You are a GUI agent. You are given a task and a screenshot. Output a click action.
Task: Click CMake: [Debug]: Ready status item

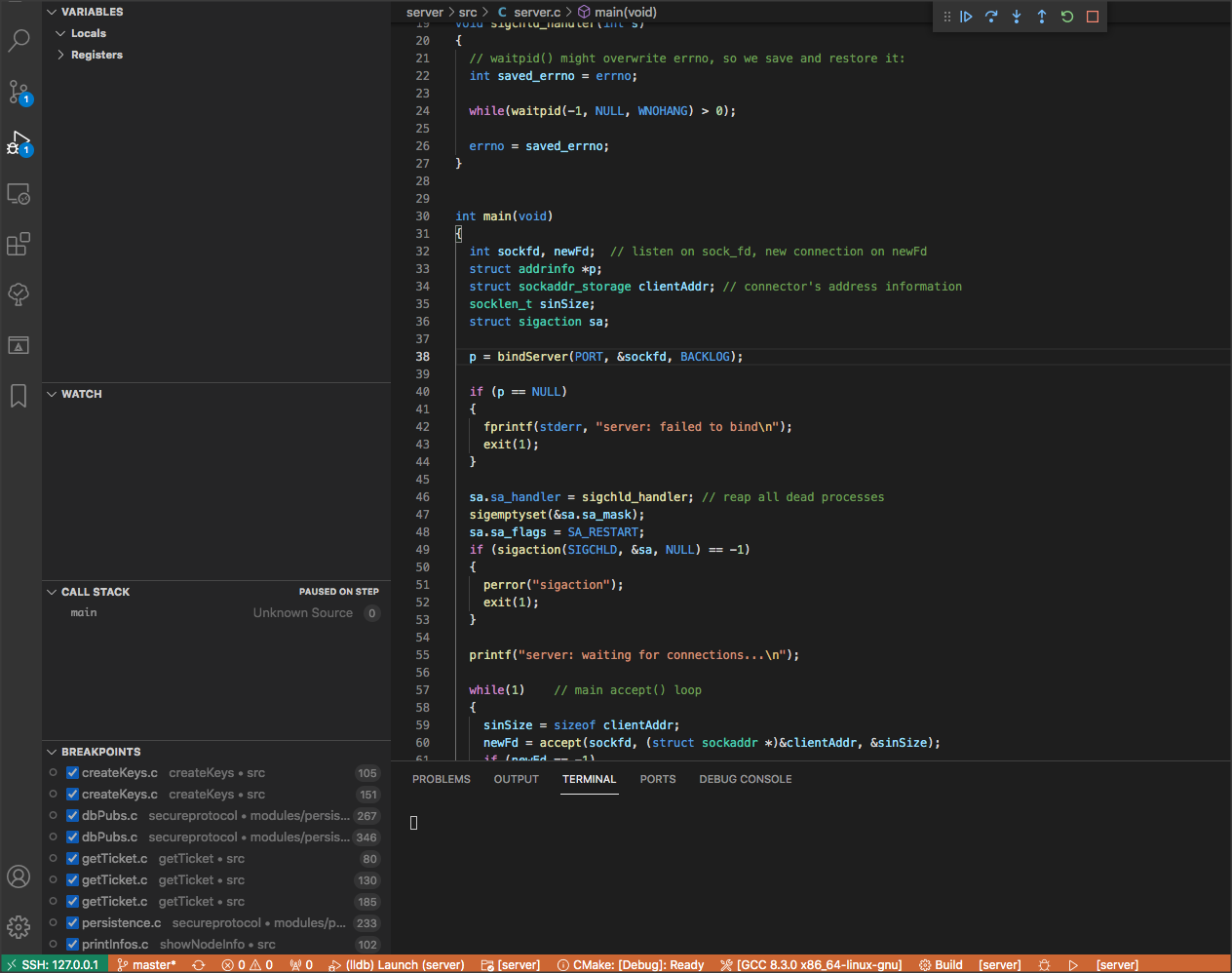(x=631, y=964)
